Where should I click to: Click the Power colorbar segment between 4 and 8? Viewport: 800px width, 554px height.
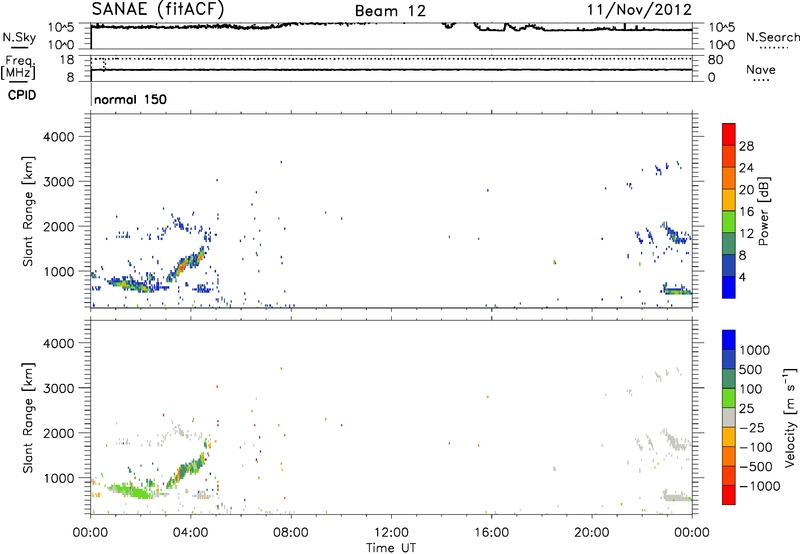point(729,265)
